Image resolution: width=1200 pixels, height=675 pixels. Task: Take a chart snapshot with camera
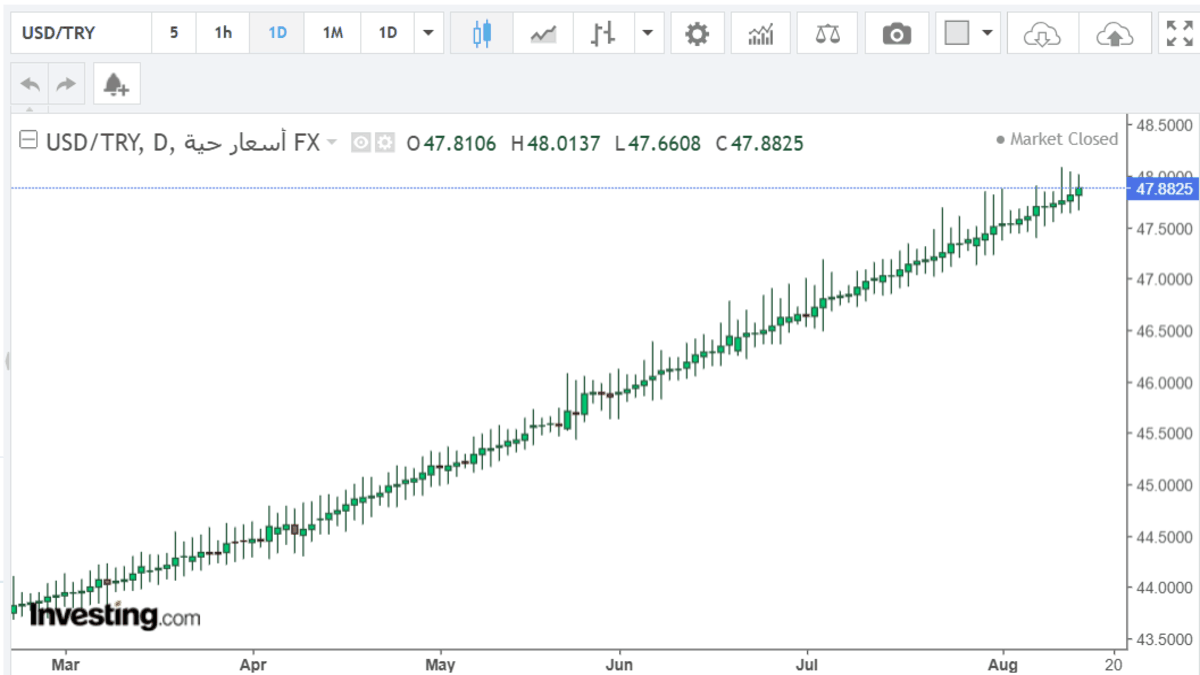(x=897, y=34)
